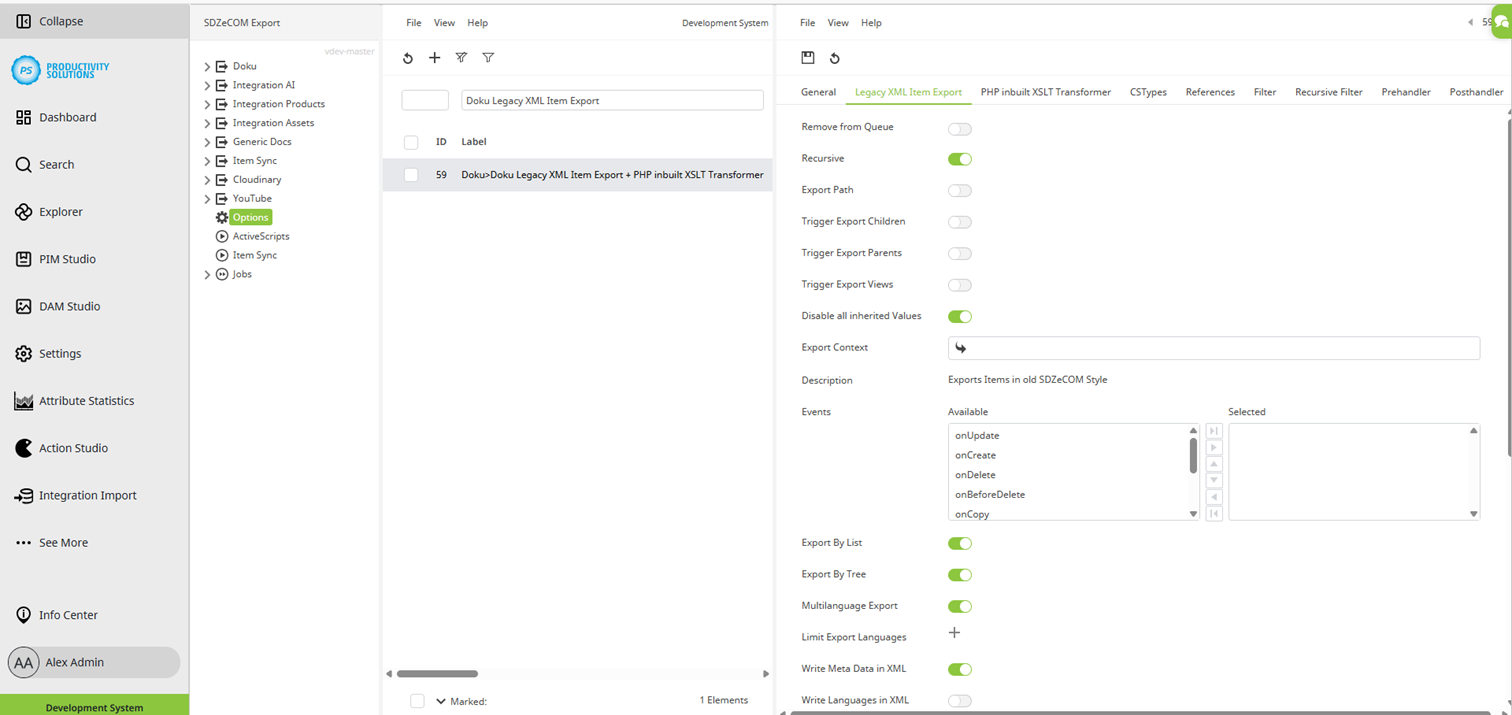Turn off Disable all inherited Values

click(960, 317)
